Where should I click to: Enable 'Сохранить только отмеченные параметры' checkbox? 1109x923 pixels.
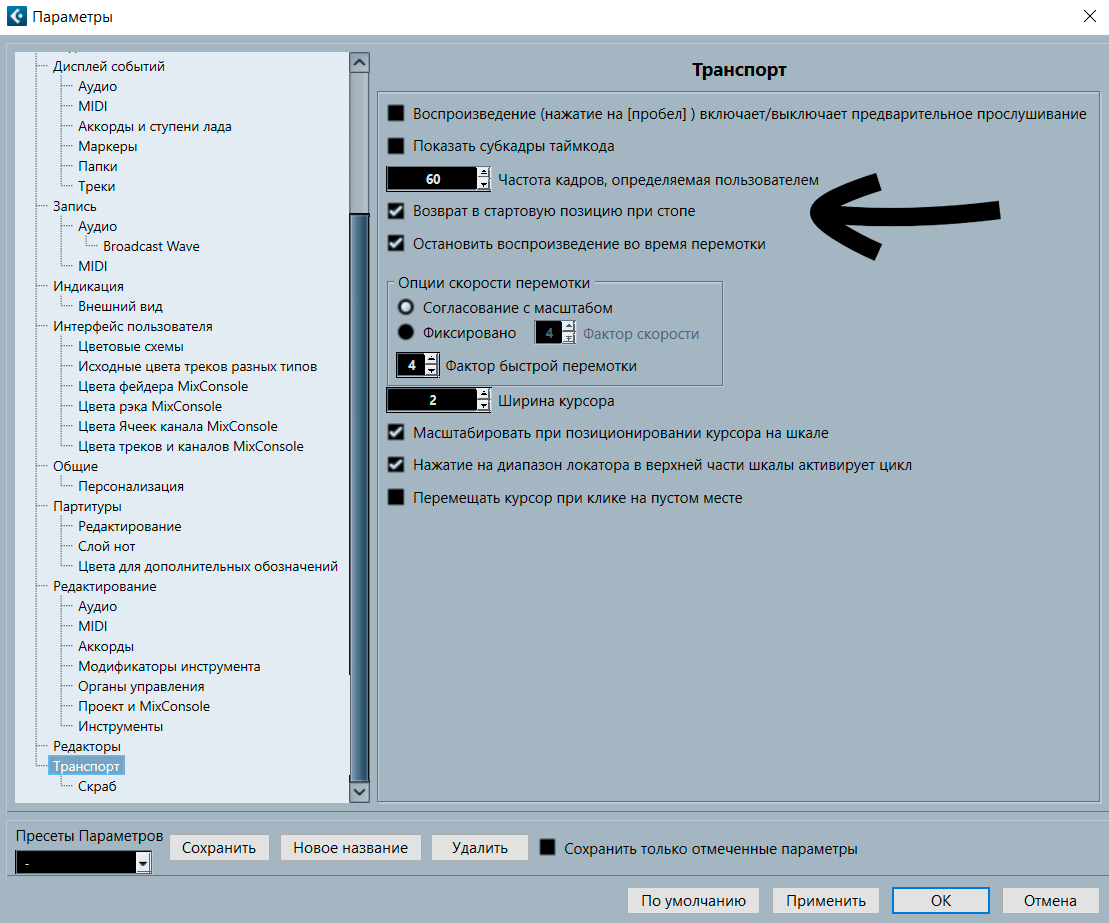(547, 848)
